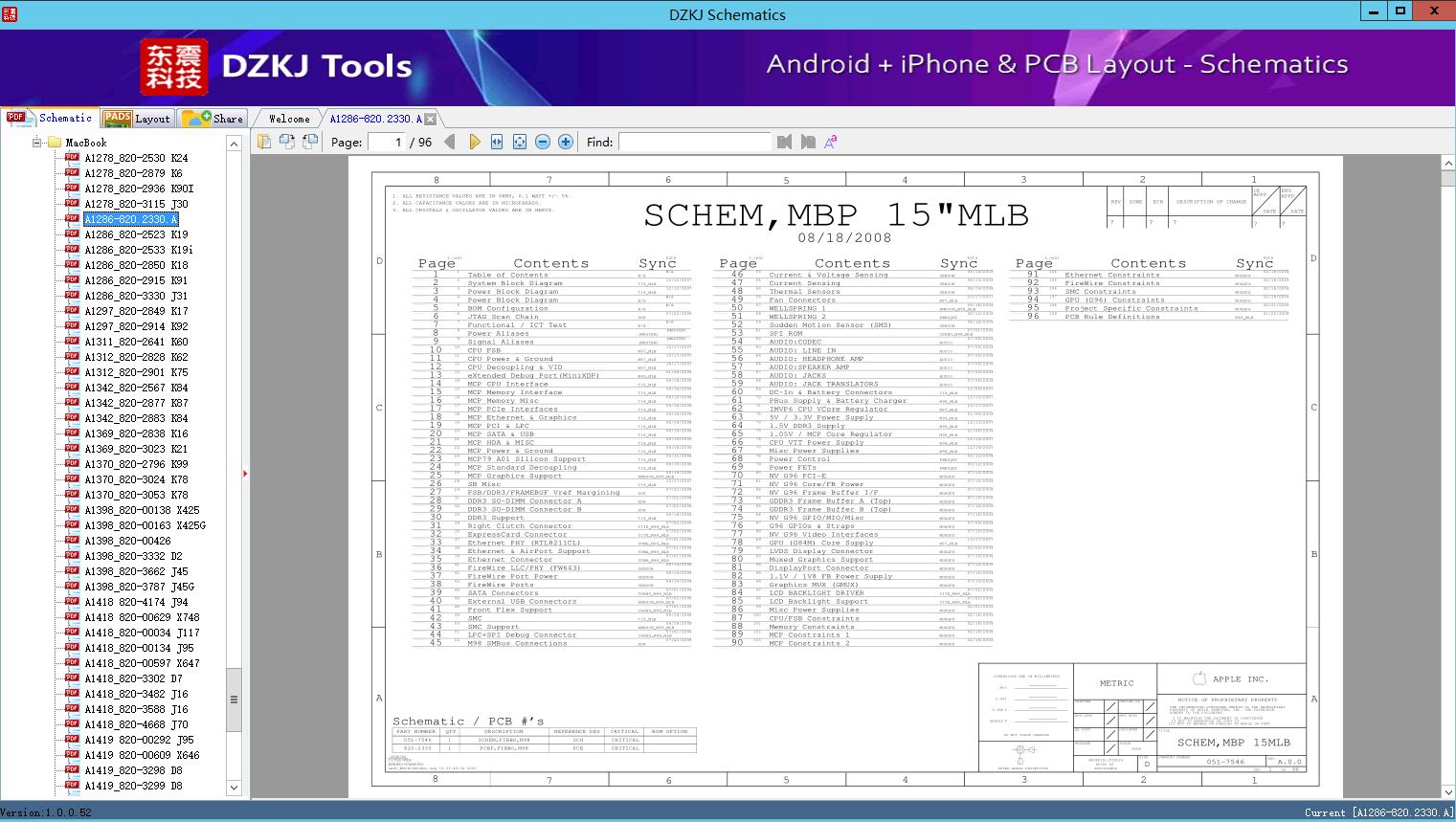Viewport: 1456px width, 822px height.
Task: Open A1369_820-3023 K21 schematic
Action: [136, 449]
